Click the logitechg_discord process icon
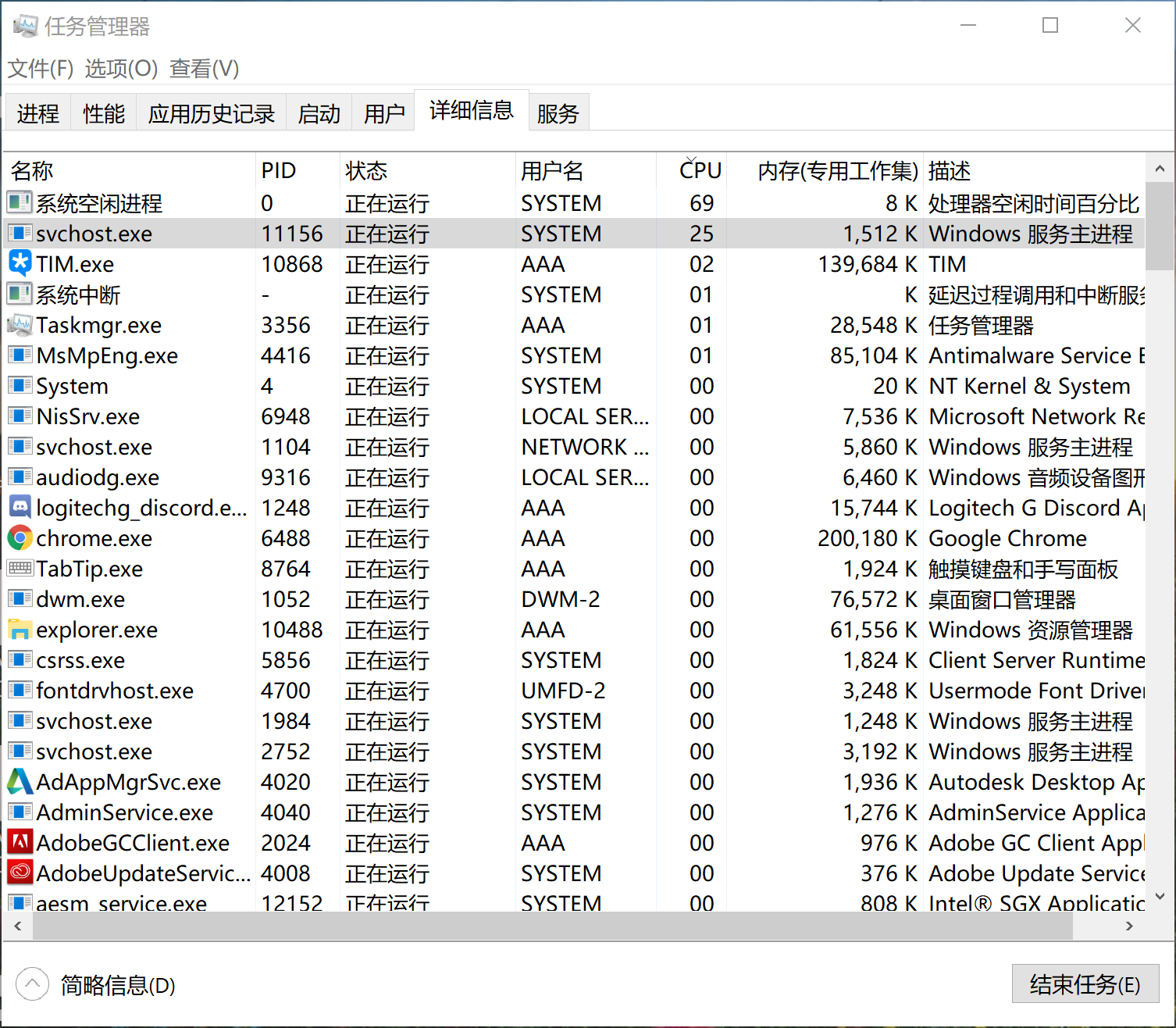This screenshot has height=1028, width=1176. pos(20,507)
